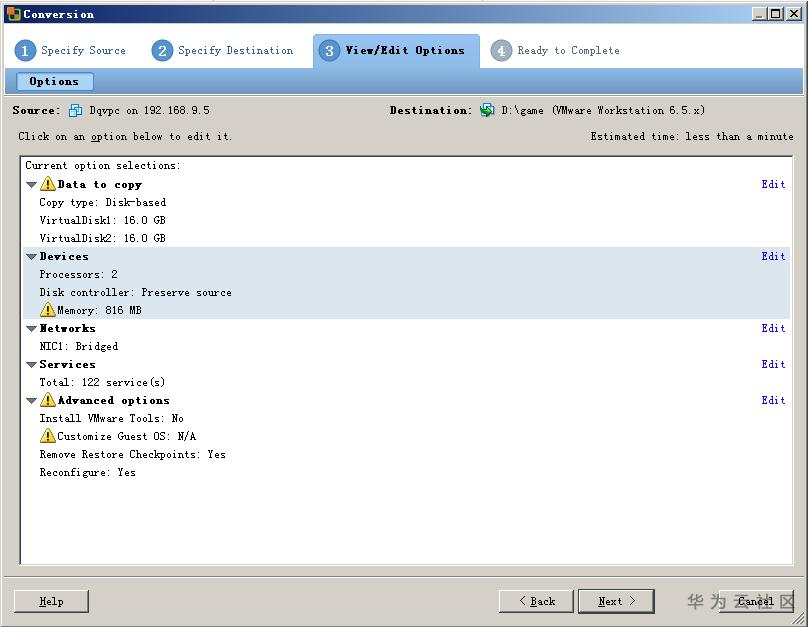Collapse the Advanced options section
The width and height of the screenshot is (808, 627).
[x=31, y=401]
